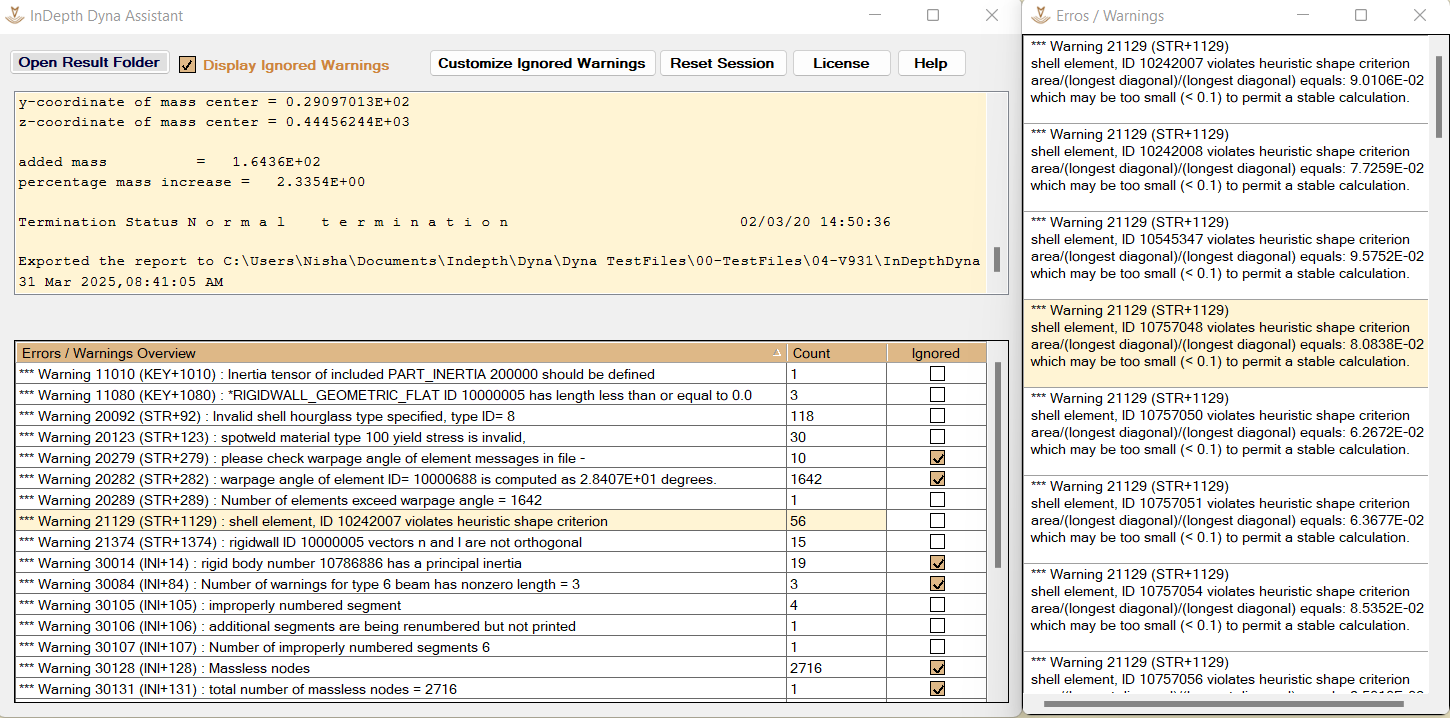Click count cell 1642 for Warning 20282
1450x718 pixels.
837,479
